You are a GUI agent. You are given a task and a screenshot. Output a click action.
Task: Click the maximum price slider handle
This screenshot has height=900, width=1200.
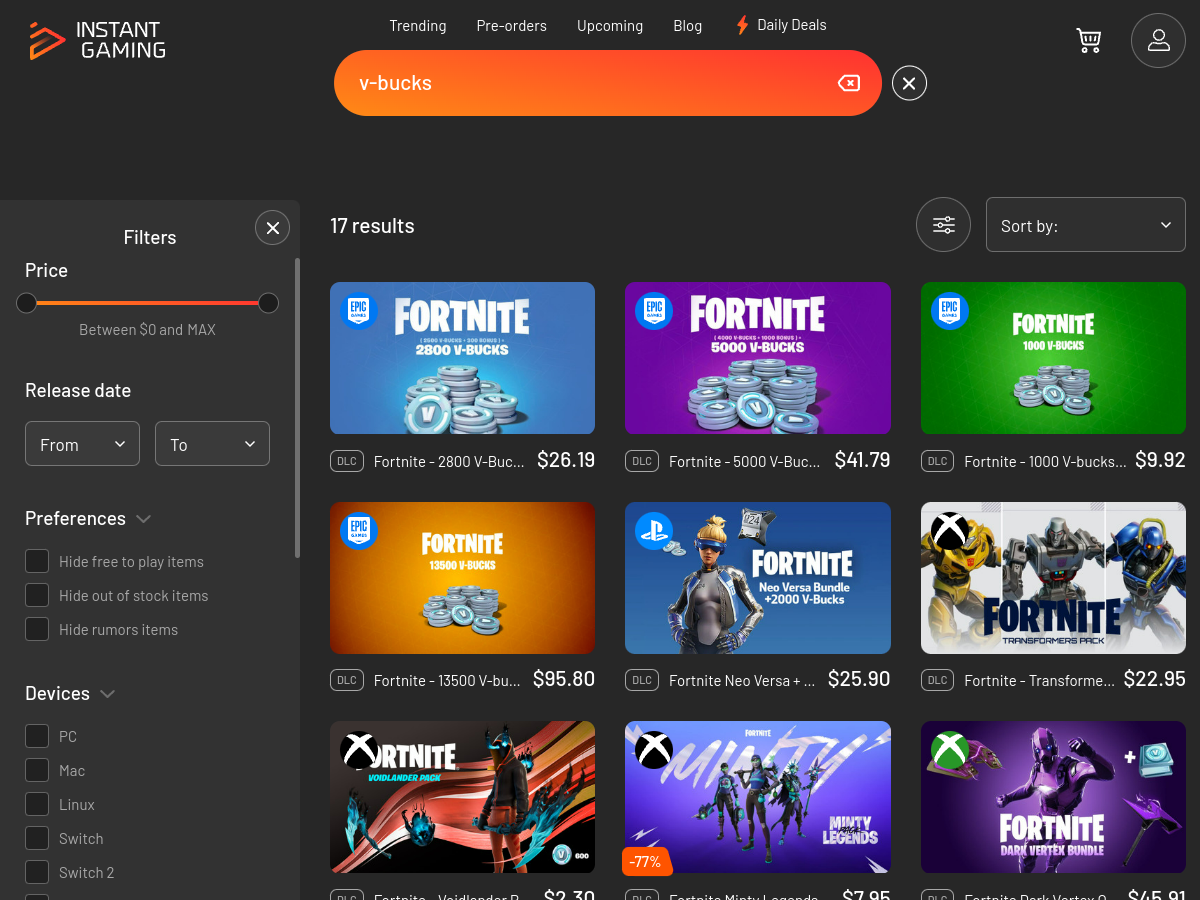pos(268,303)
